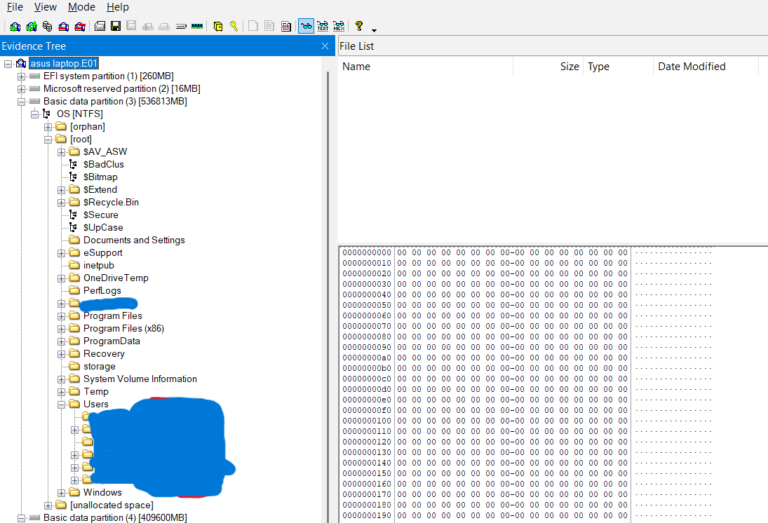The width and height of the screenshot is (768, 523).
Task: Expand the System Volume Information node
Action: 61,380
